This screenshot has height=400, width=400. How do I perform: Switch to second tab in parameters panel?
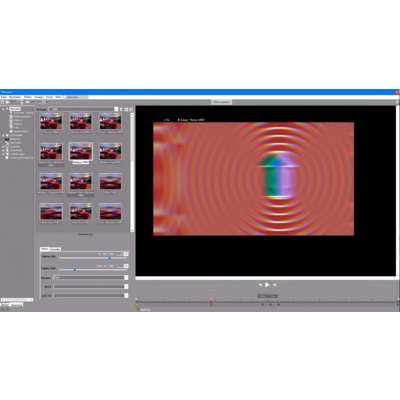click(x=55, y=249)
